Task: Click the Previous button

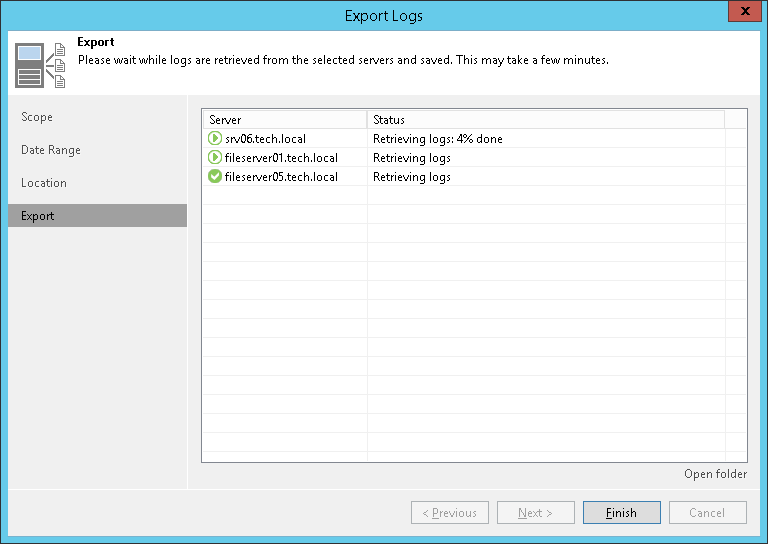Action: point(450,513)
